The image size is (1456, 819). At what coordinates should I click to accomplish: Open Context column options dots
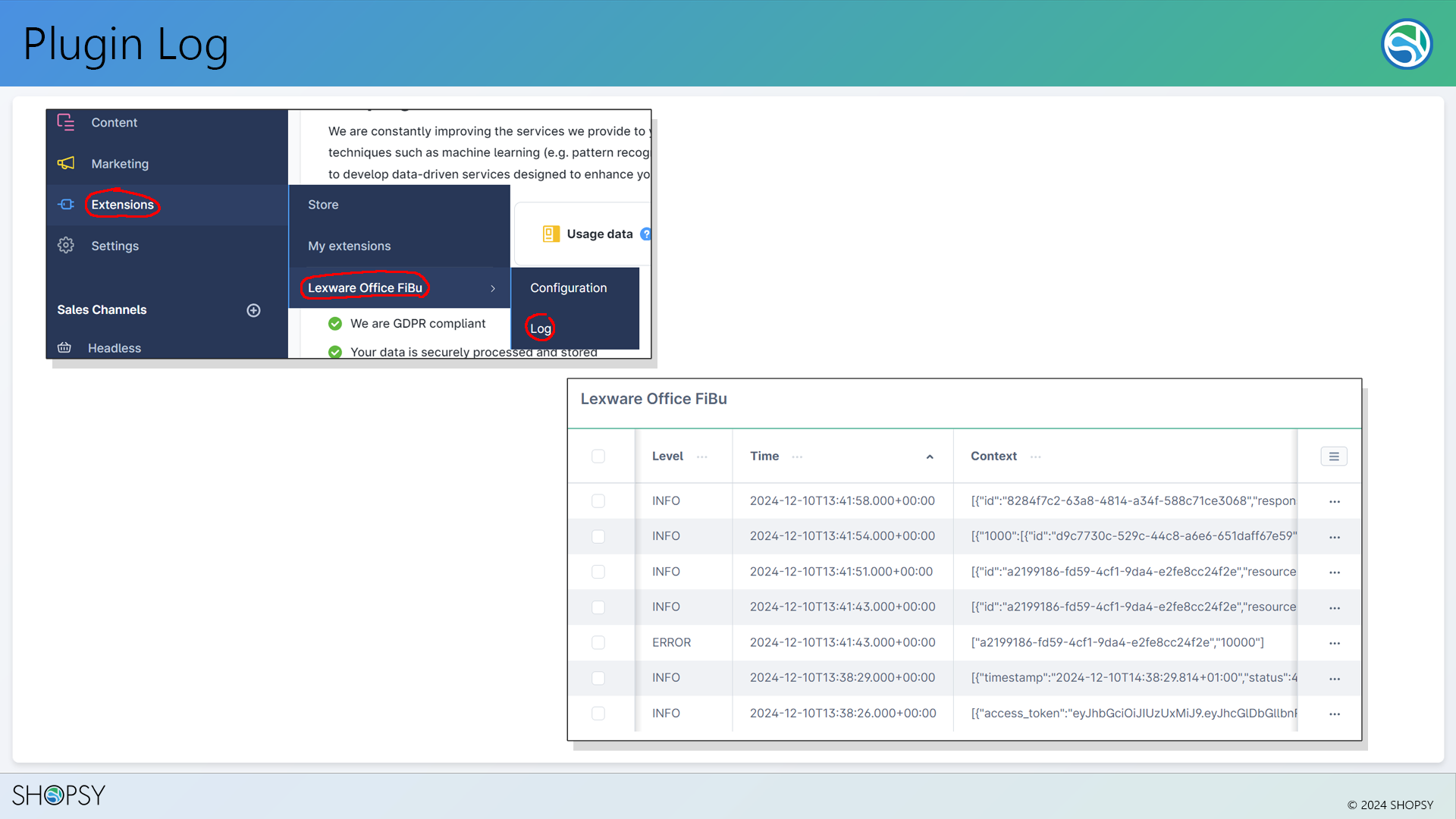coord(1036,457)
